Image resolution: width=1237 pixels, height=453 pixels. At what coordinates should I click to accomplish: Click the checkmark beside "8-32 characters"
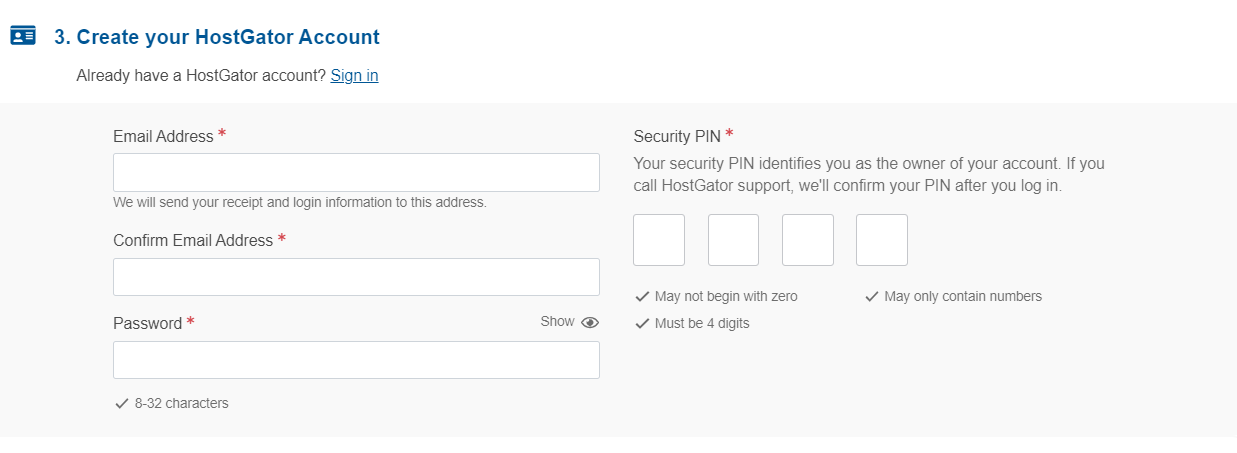point(122,404)
